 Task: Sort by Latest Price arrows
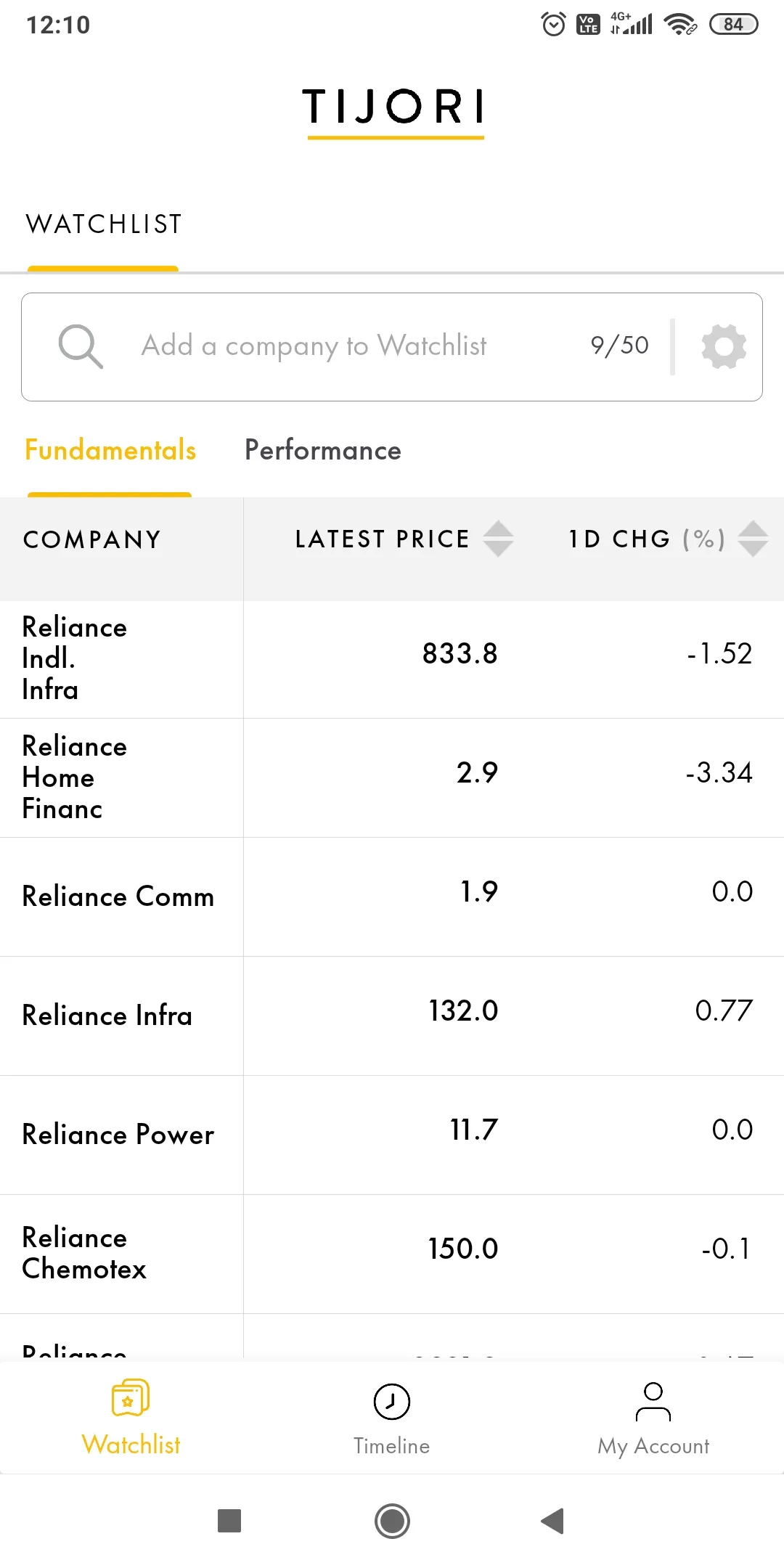click(x=498, y=539)
